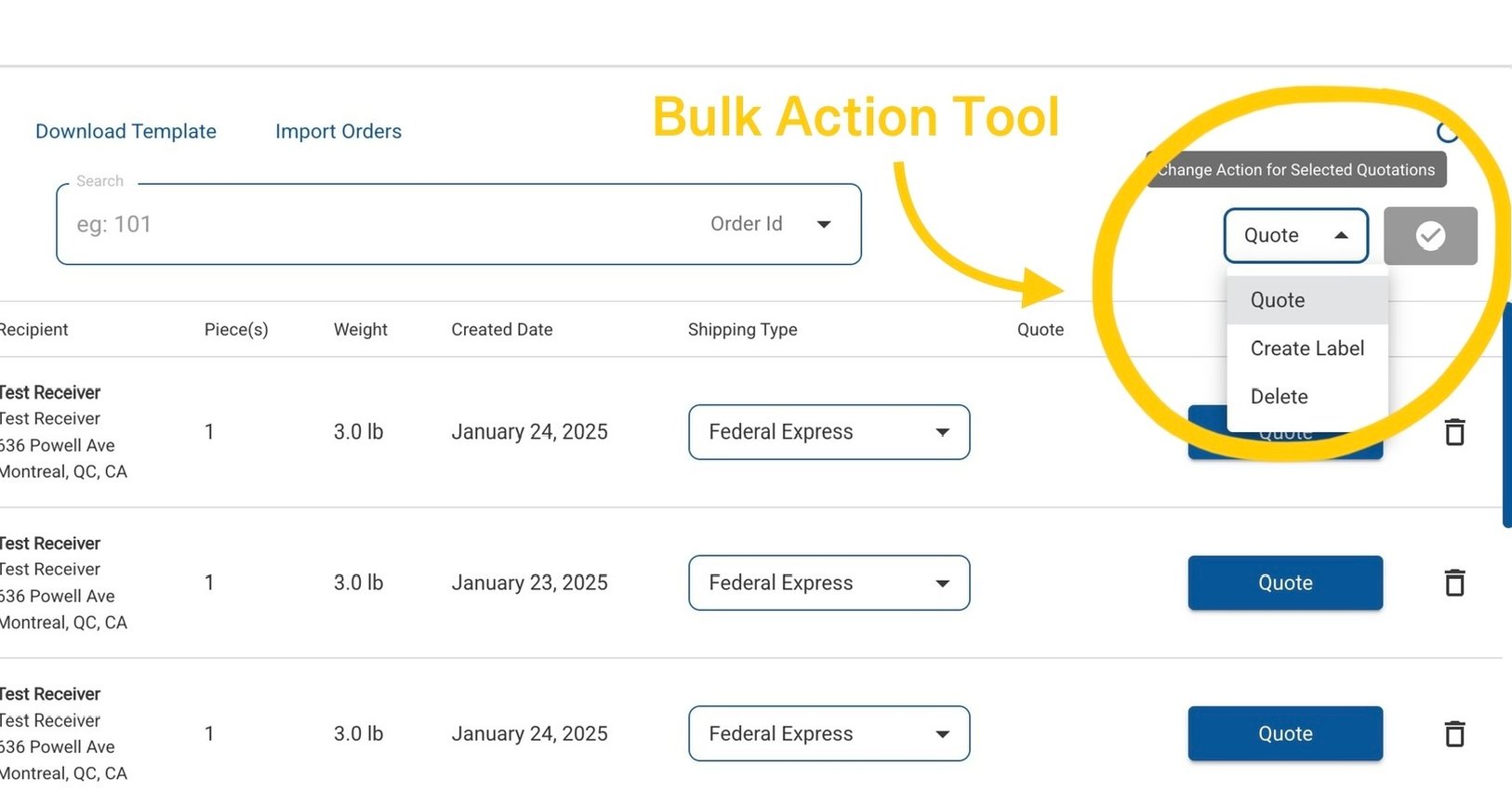Screen dimensions: 1512x803
Task: Open the bulk action Quote dropdown
Action: point(1295,236)
